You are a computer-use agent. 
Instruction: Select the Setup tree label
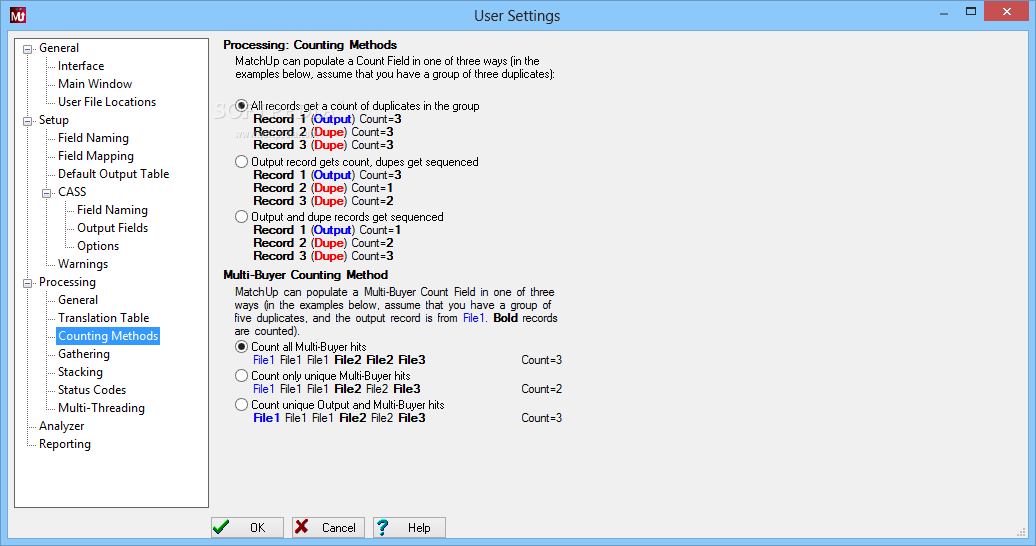coord(54,120)
